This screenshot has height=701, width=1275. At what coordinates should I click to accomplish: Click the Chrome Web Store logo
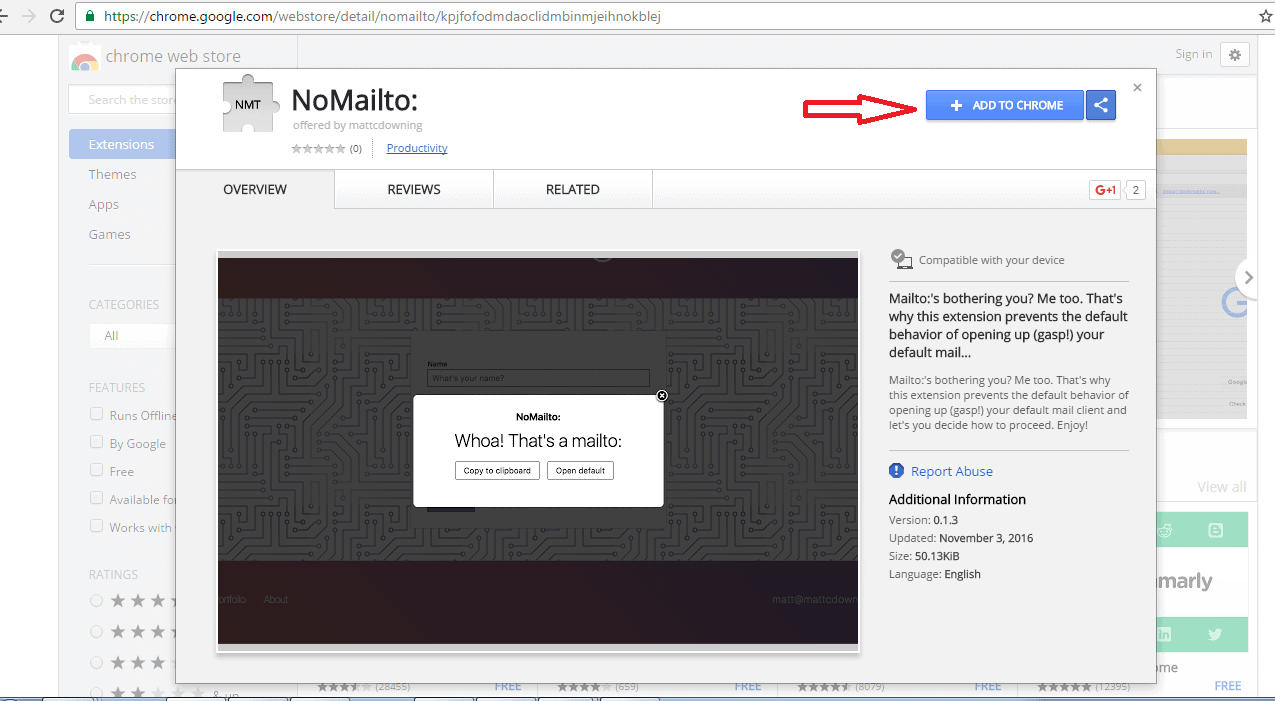(85, 59)
